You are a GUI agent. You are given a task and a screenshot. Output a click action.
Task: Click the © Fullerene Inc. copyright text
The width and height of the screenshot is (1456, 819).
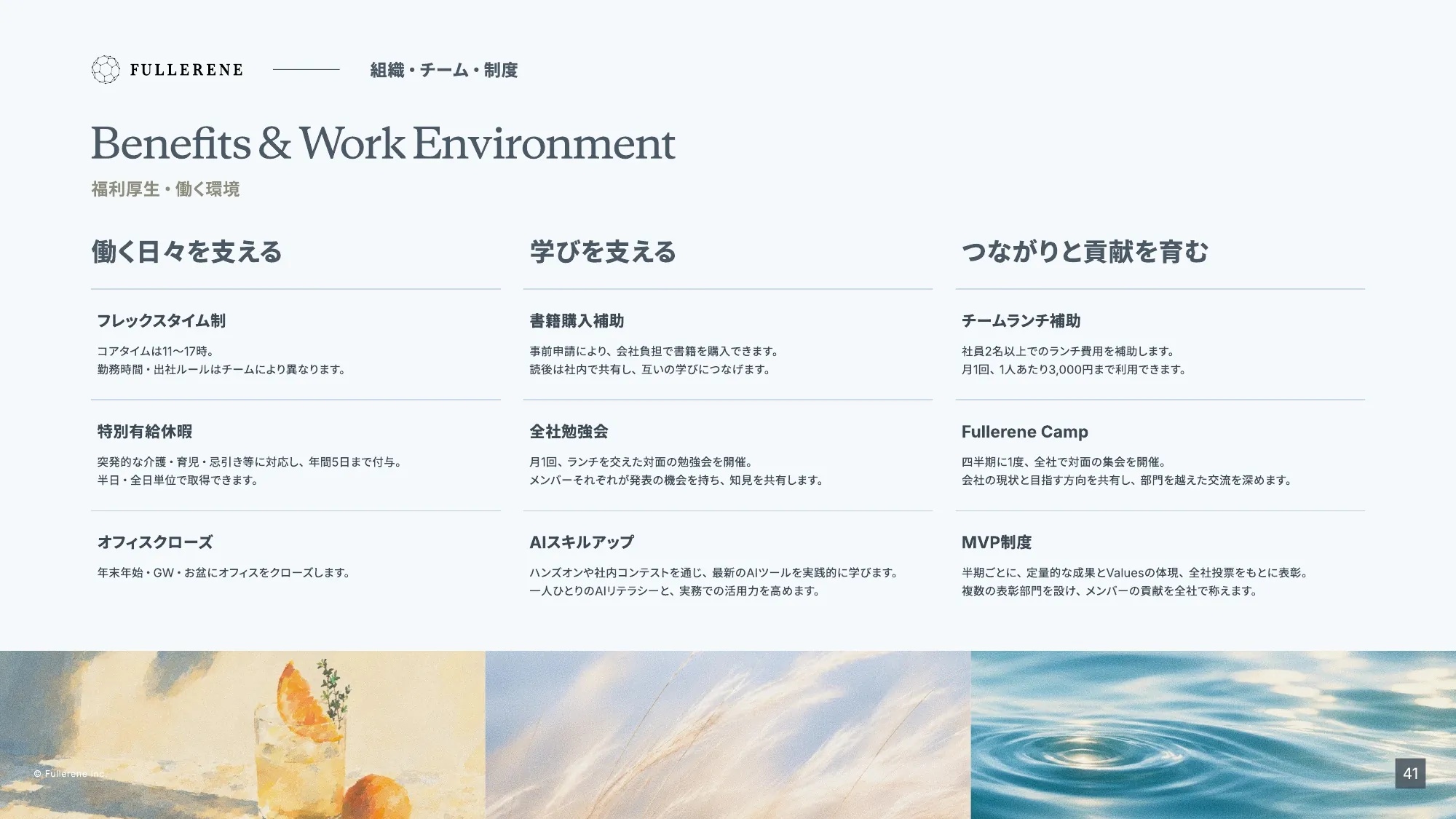coord(69,774)
